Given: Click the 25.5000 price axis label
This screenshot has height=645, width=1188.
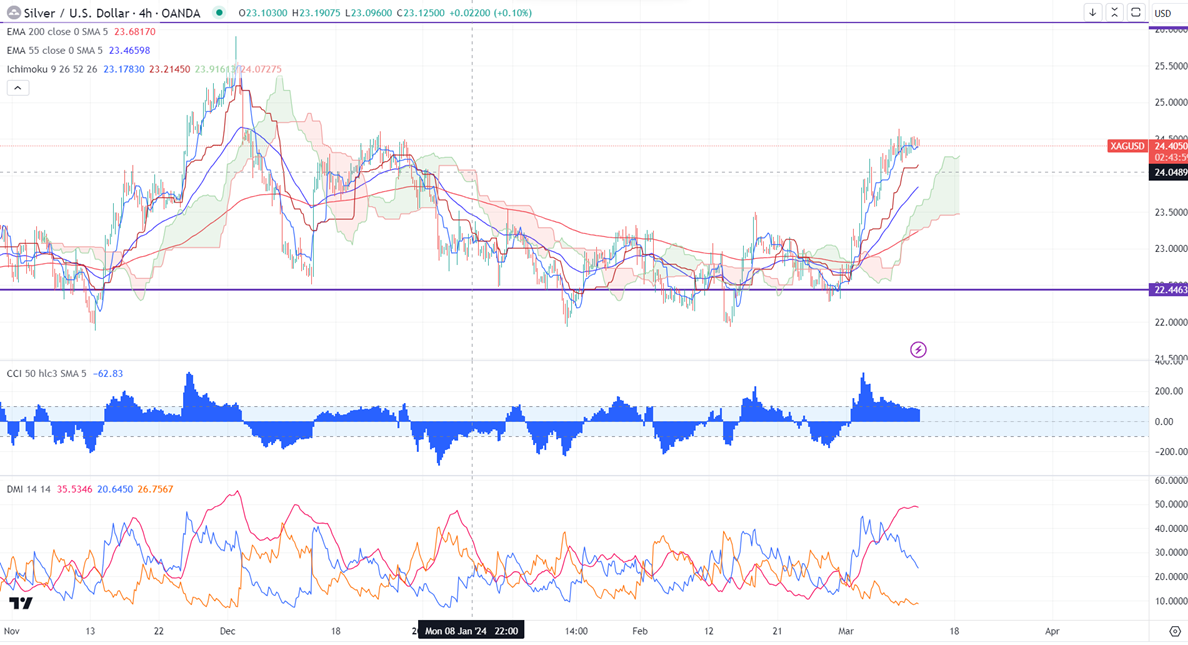Looking at the screenshot, I should coord(1171,66).
